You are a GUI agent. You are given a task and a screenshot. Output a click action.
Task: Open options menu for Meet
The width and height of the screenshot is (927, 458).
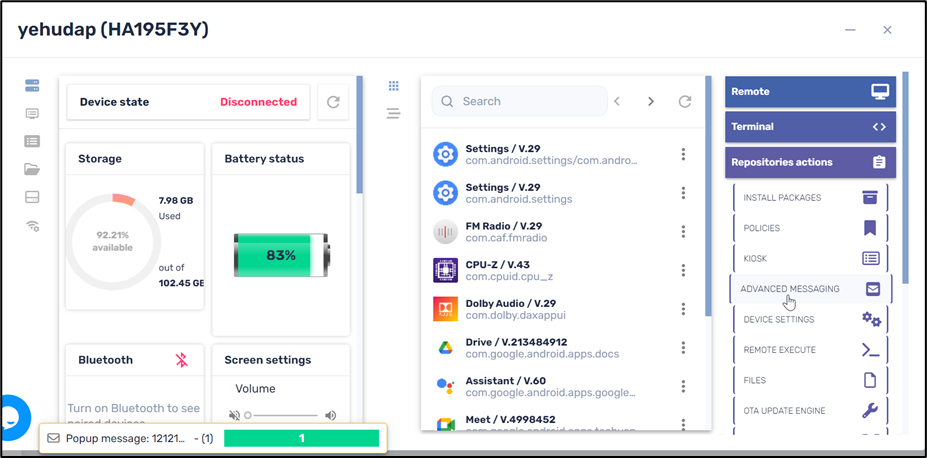(x=683, y=424)
